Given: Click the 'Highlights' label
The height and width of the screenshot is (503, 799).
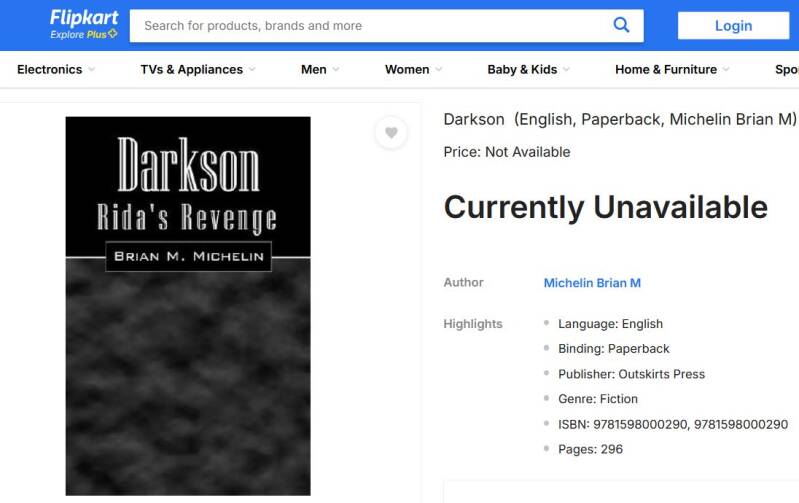Looking at the screenshot, I should tap(473, 324).
